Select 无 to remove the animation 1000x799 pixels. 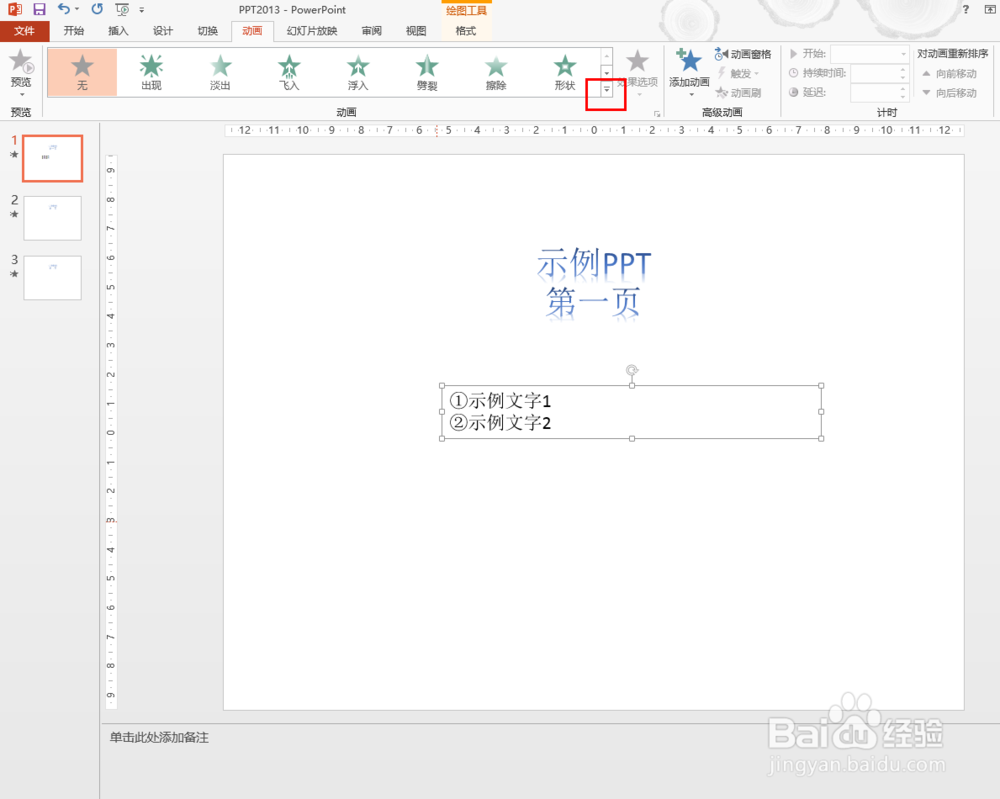(82, 71)
